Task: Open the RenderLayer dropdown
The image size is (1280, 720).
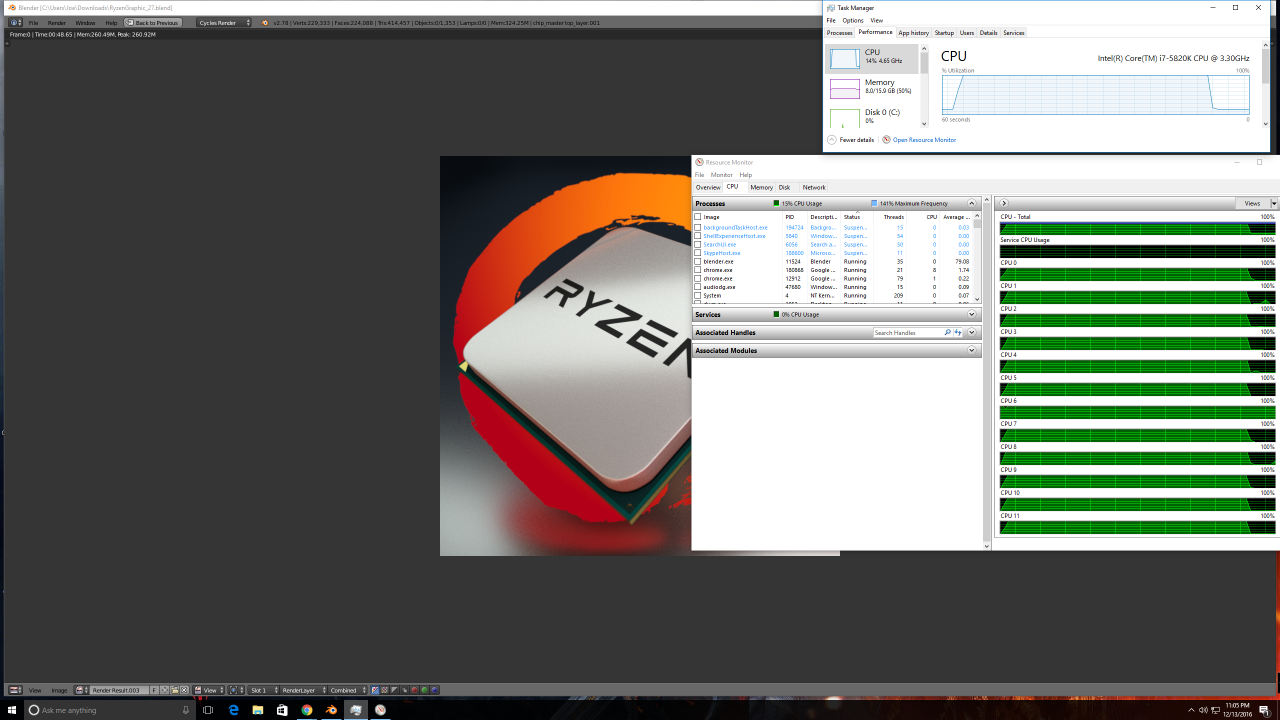Action: (x=303, y=690)
